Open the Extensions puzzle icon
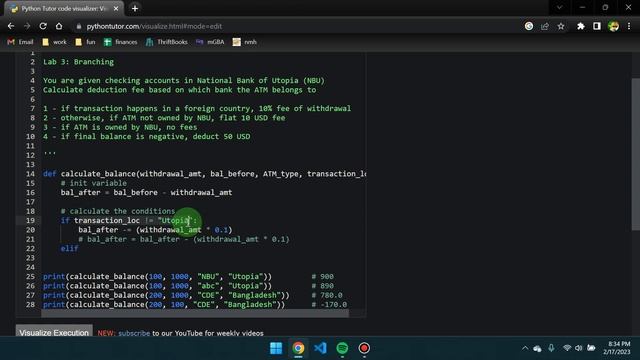The height and width of the screenshot is (360, 640). [x=580, y=26]
